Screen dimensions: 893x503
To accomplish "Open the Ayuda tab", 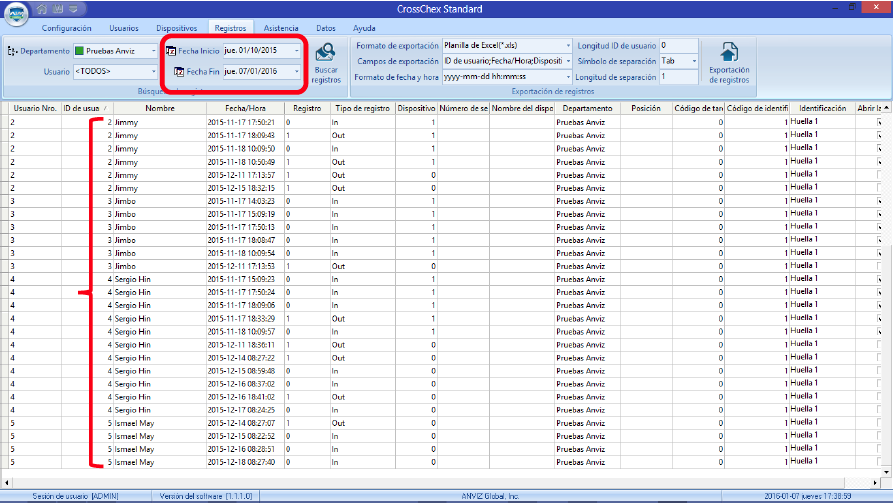I will click(x=364, y=28).
